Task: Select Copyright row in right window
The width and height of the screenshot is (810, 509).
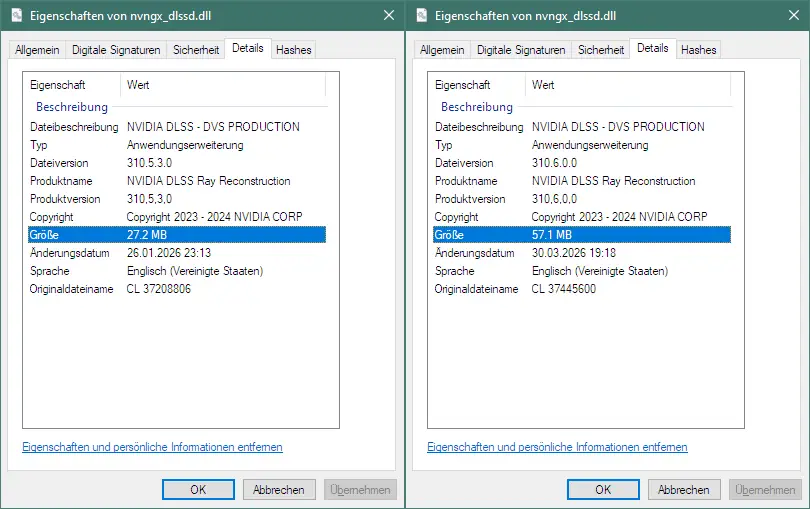Action: [582, 217]
